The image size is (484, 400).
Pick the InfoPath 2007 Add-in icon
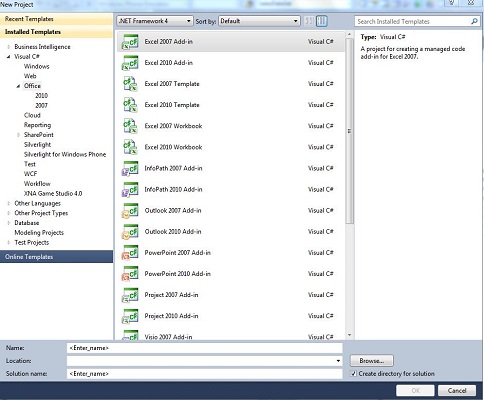(x=130, y=168)
